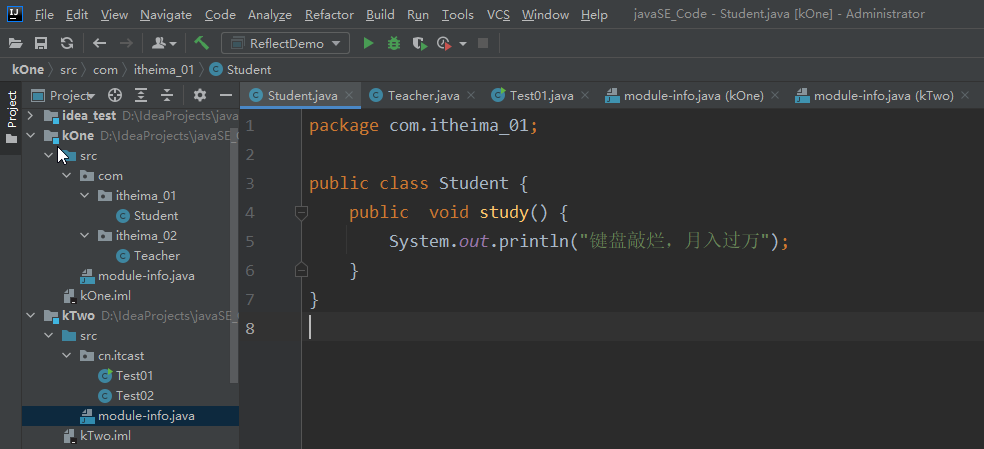Fold the study() method at line 4
Image resolution: width=984 pixels, height=449 pixels.
coord(301,214)
